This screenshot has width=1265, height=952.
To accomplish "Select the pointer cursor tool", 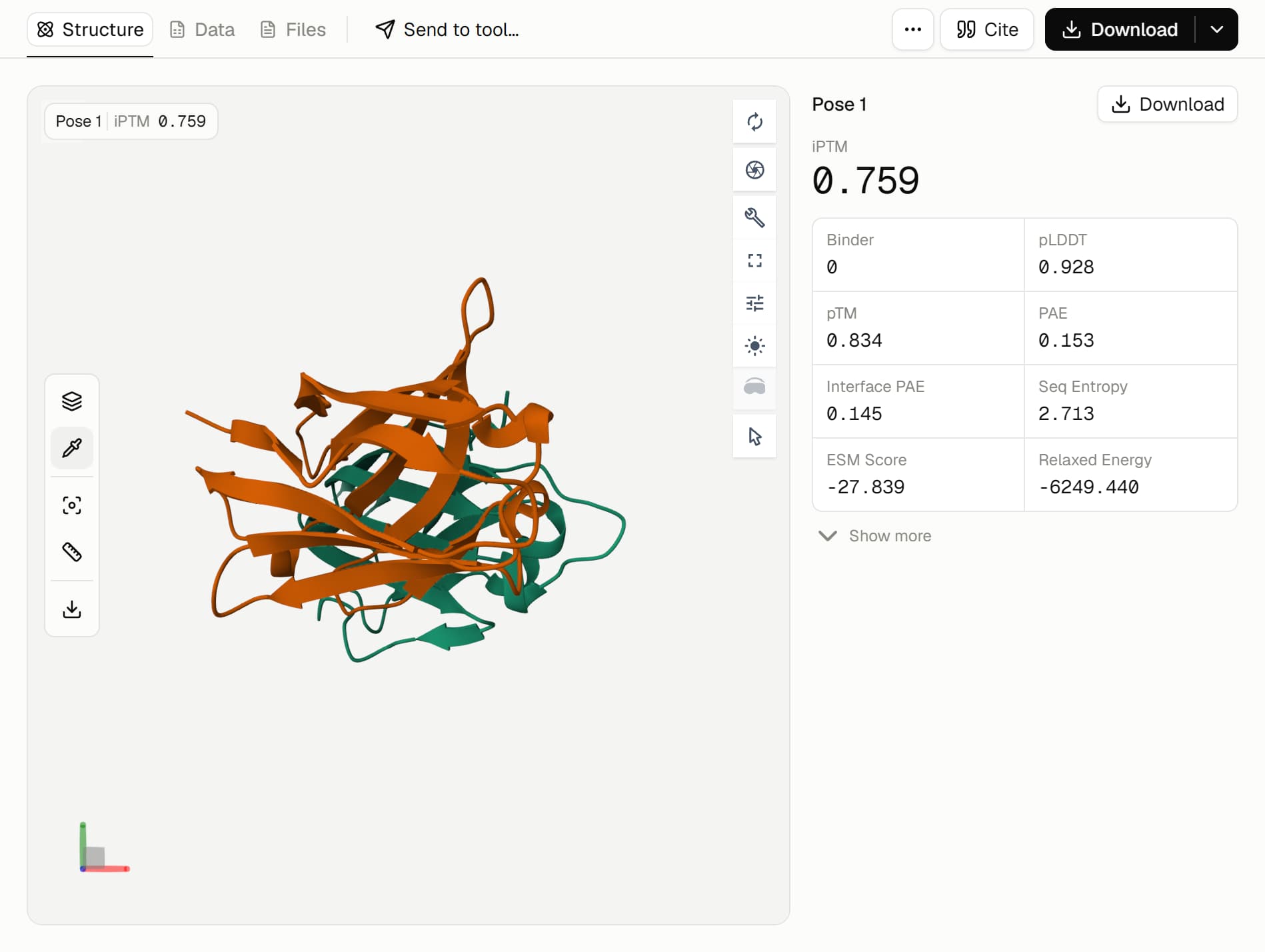I will (754, 436).
